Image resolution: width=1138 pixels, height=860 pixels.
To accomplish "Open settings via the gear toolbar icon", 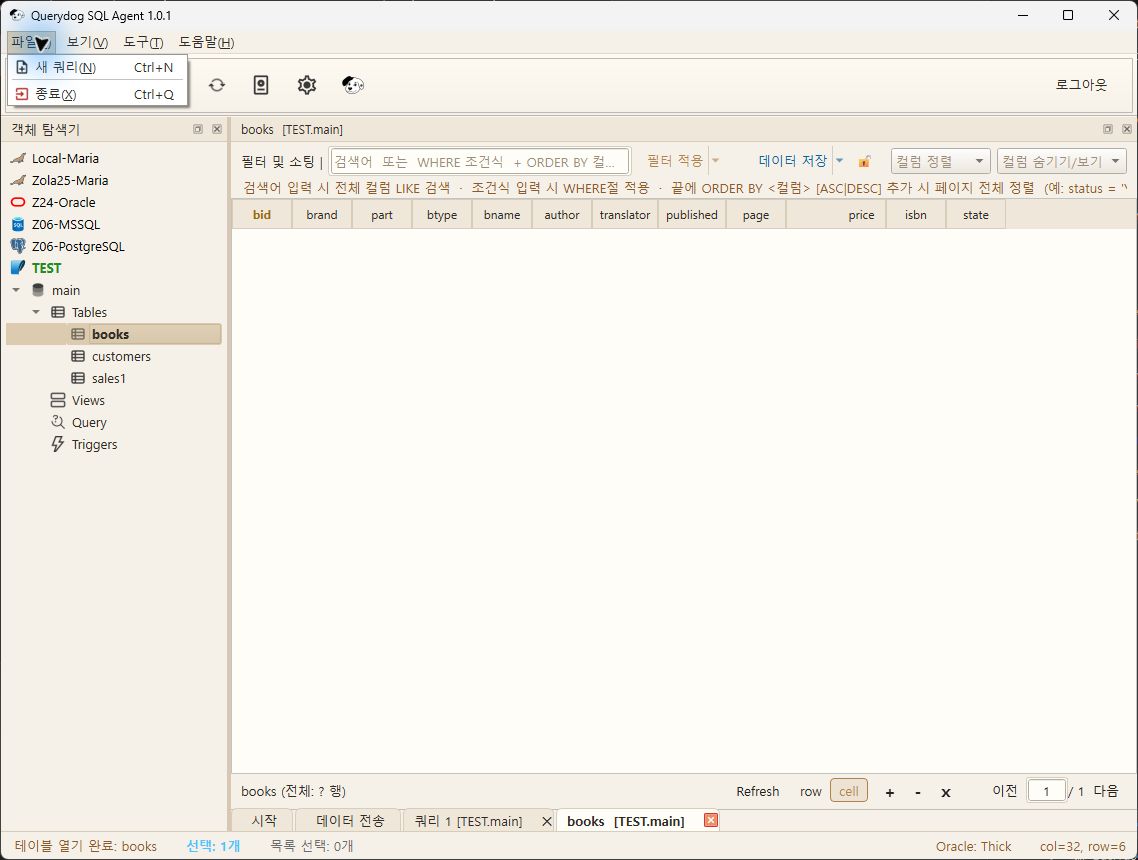I will click(307, 85).
